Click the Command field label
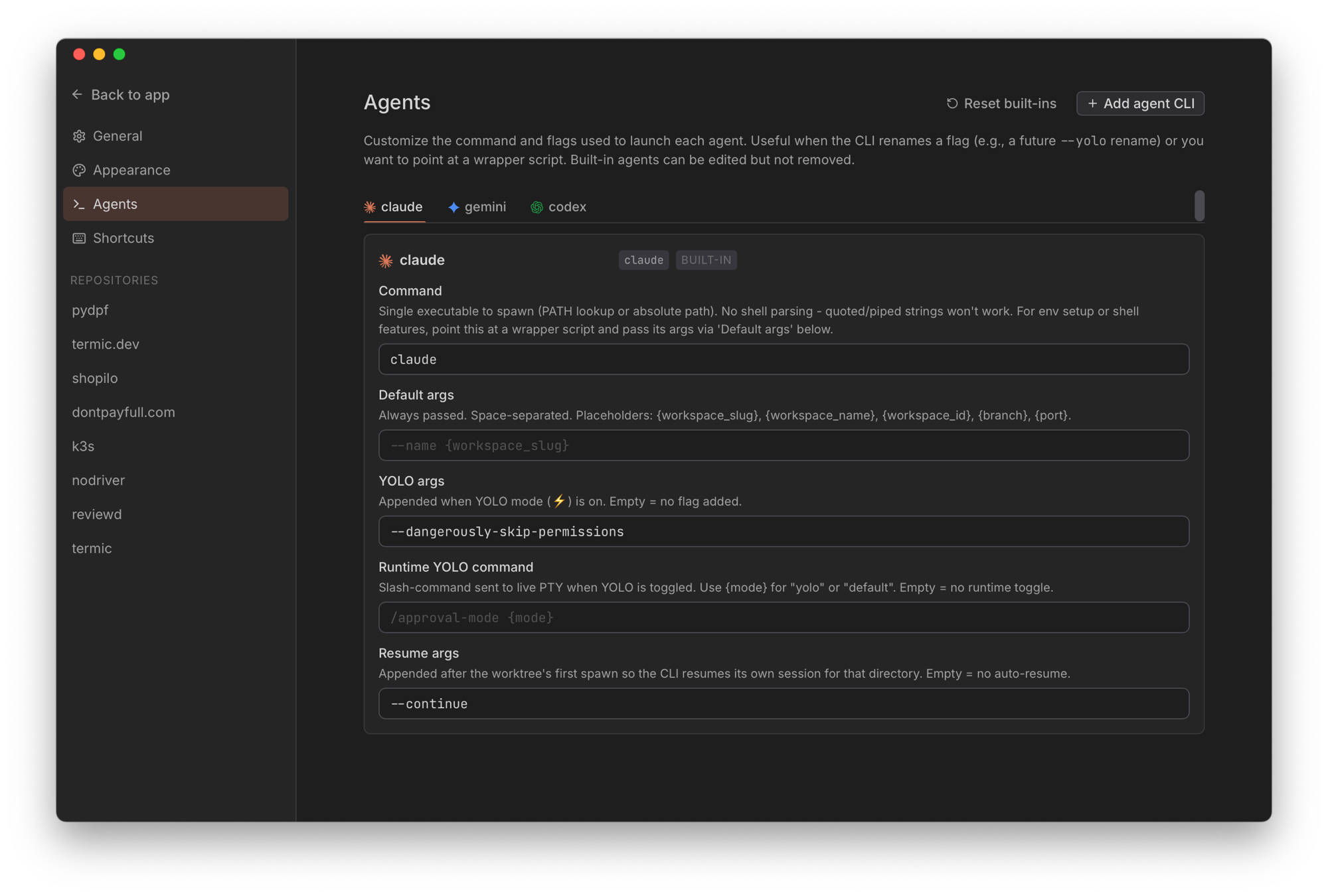 coord(410,291)
